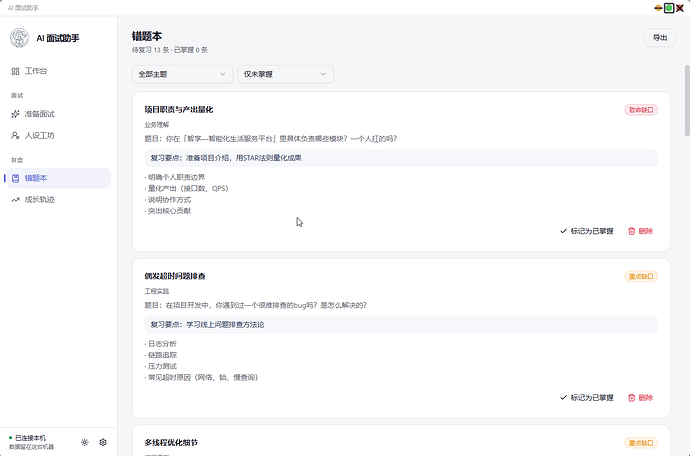Viewport: 690px width, 456px height.
Task: Close the AI 面试助手 window
Action: tap(680, 8)
